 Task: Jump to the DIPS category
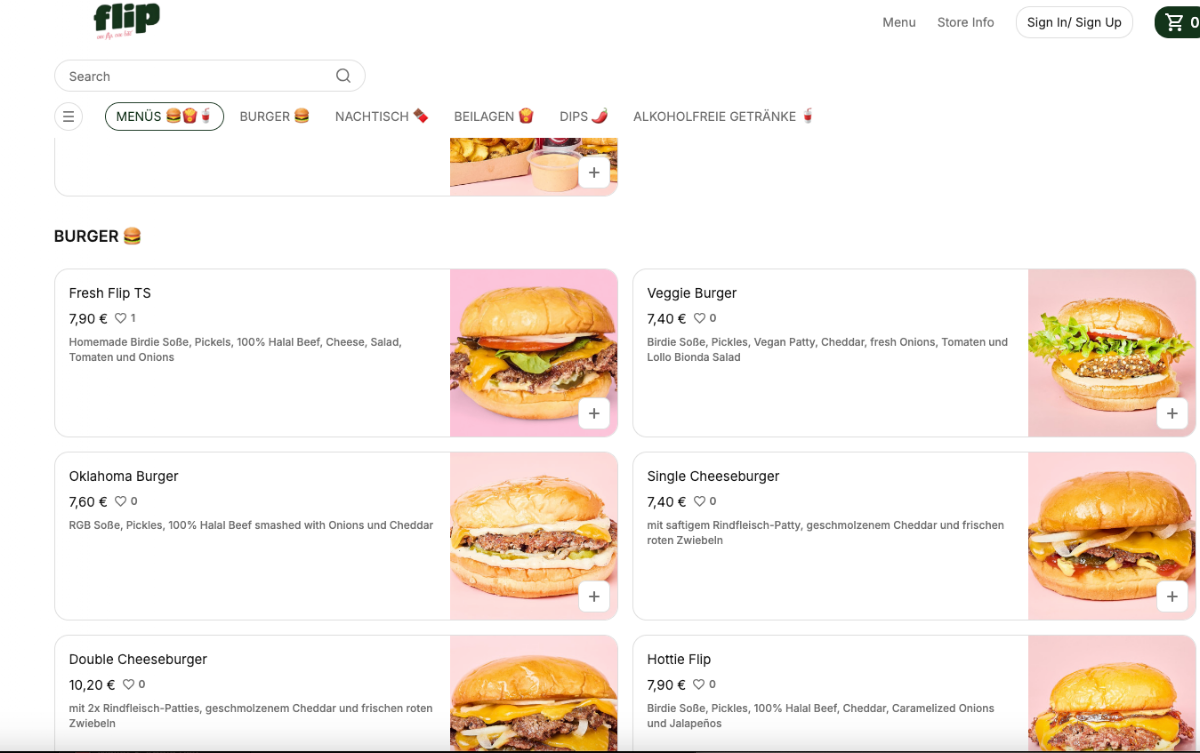(584, 117)
